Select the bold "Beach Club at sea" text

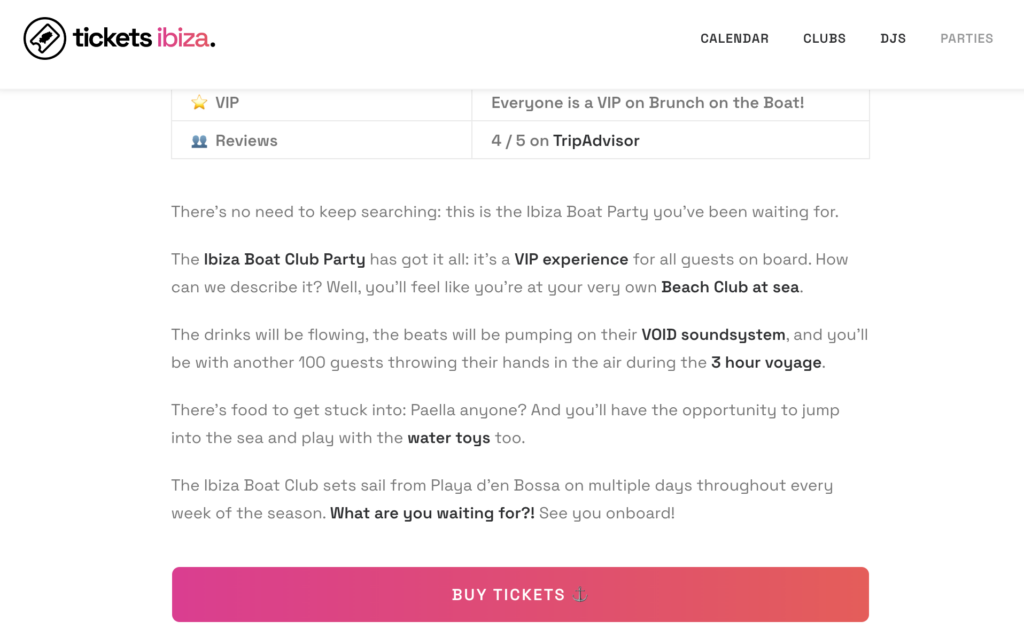[731, 287]
